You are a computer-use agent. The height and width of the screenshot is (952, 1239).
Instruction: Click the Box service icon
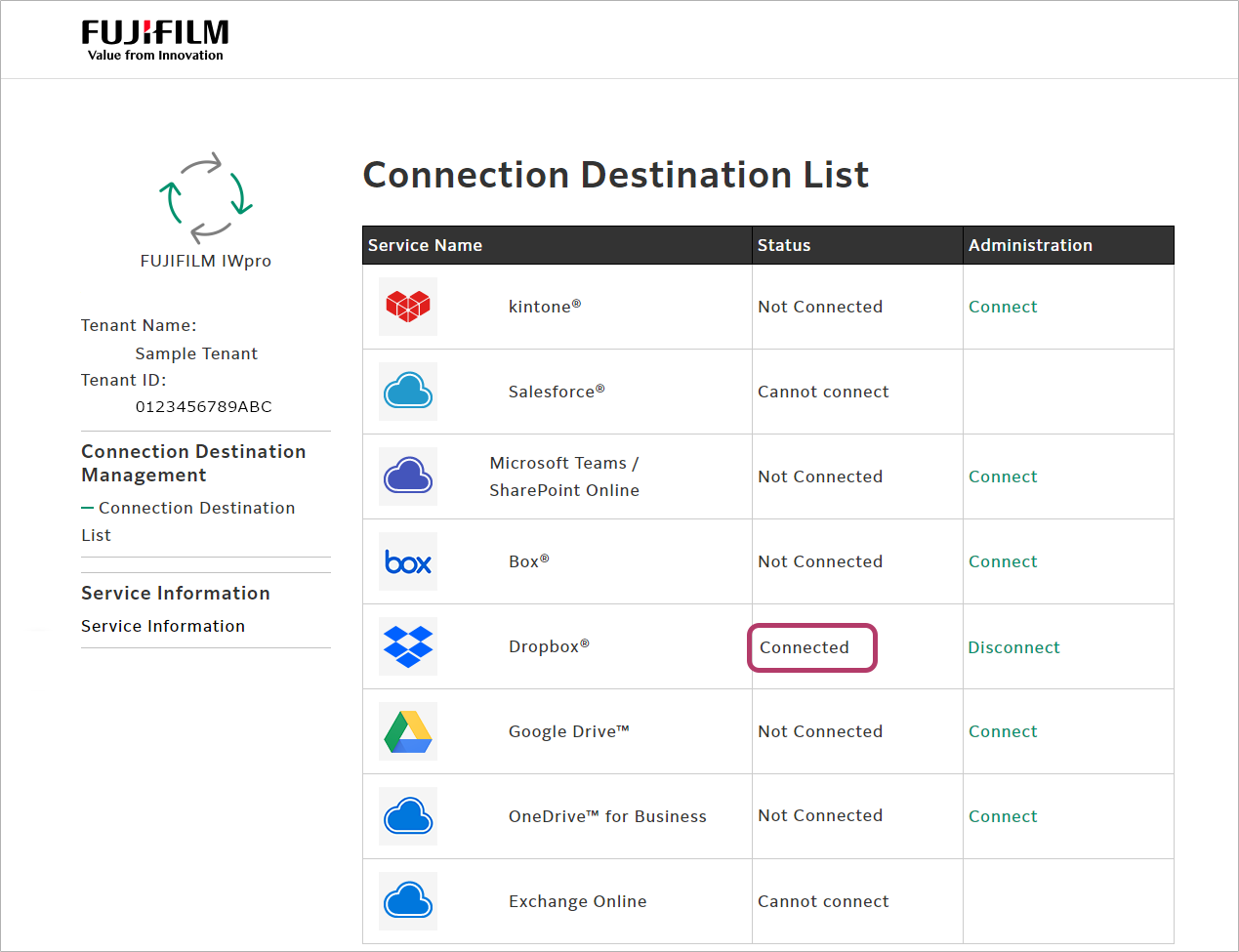[x=408, y=561]
